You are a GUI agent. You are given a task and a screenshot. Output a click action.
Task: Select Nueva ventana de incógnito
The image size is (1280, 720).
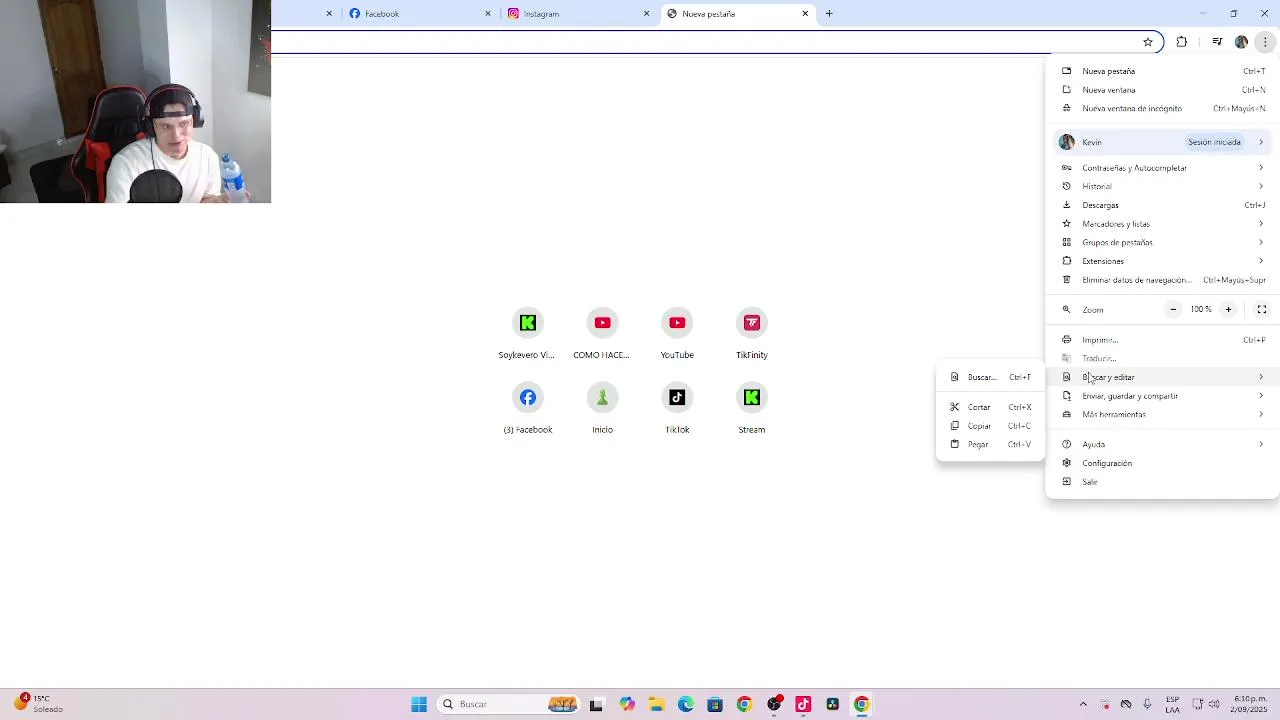pyautogui.click(x=1163, y=108)
